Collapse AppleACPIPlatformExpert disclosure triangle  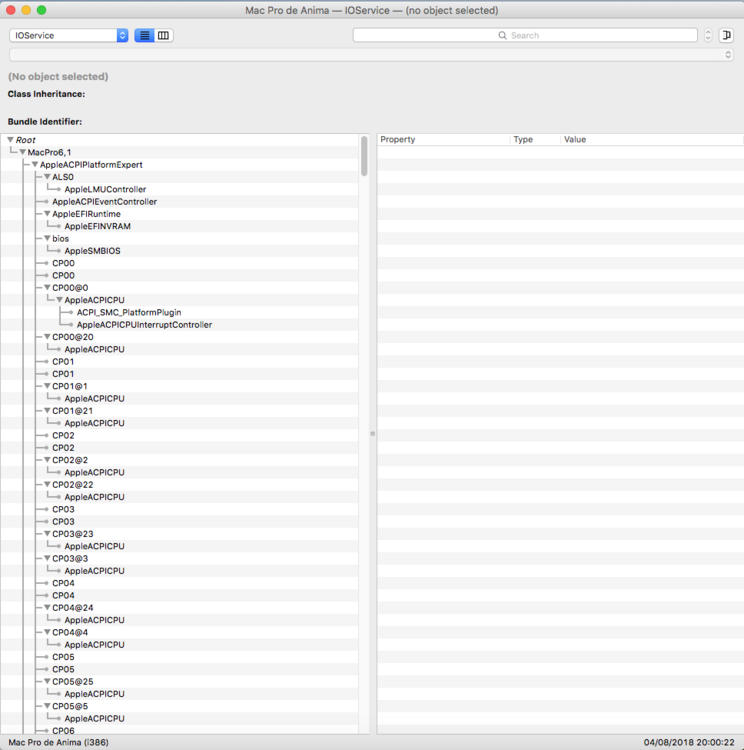click(35, 164)
